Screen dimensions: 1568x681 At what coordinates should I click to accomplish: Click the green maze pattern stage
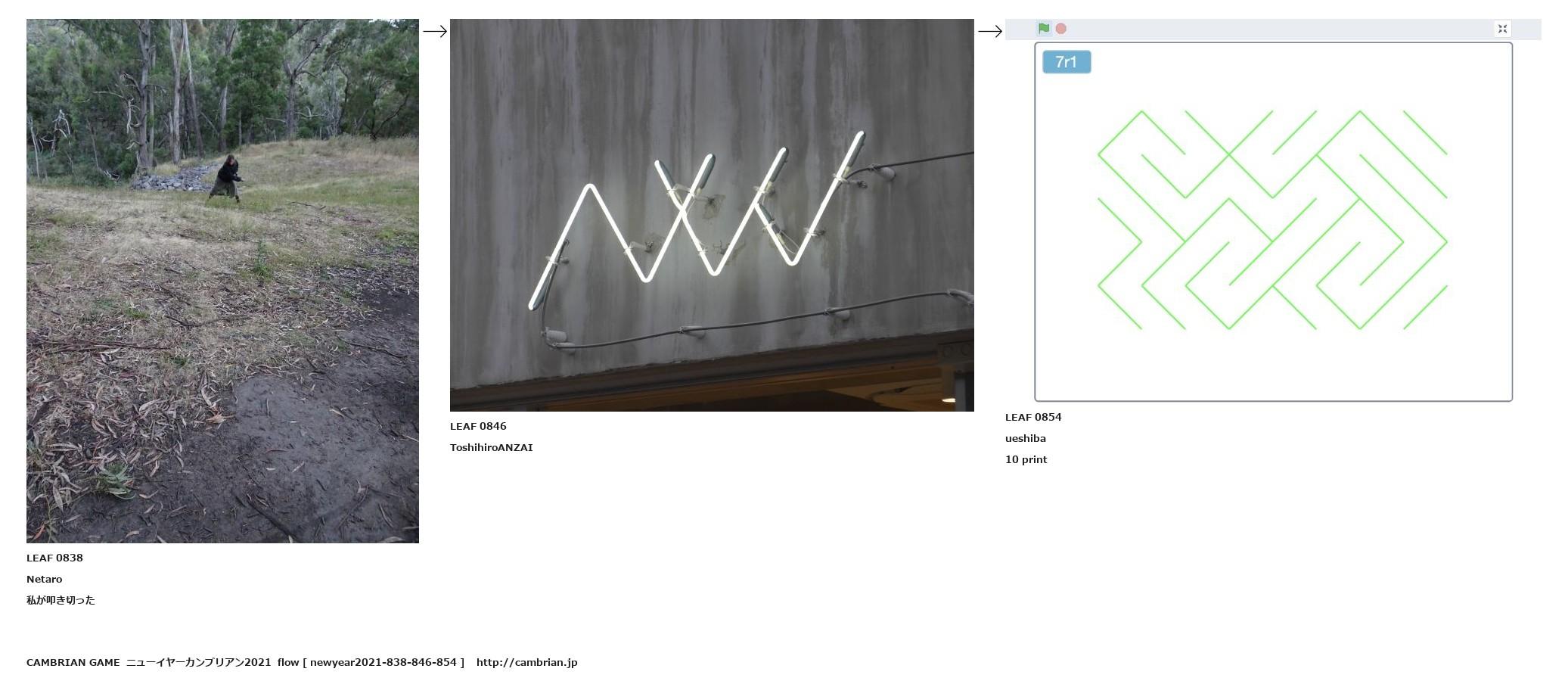[x=1273, y=222]
